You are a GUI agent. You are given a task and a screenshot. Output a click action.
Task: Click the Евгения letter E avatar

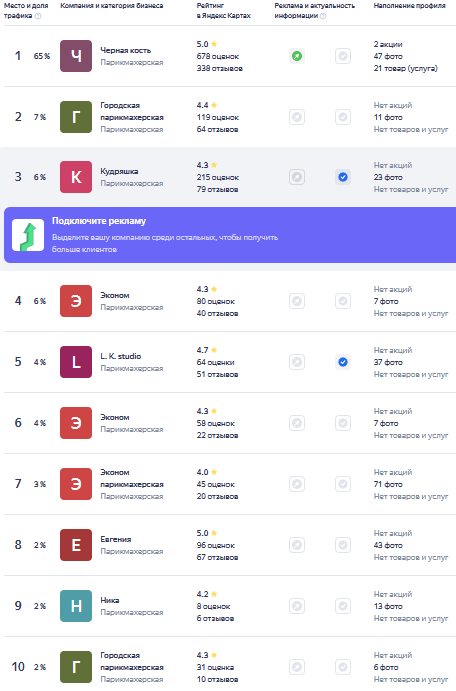76,545
